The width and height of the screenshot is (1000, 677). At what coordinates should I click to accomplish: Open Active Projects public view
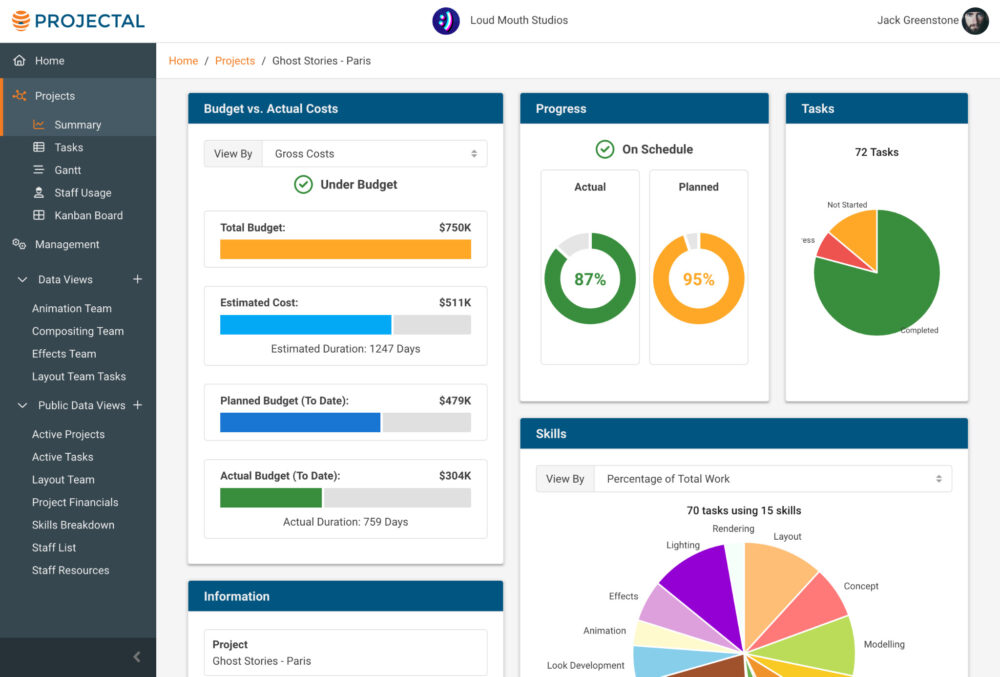tap(68, 434)
